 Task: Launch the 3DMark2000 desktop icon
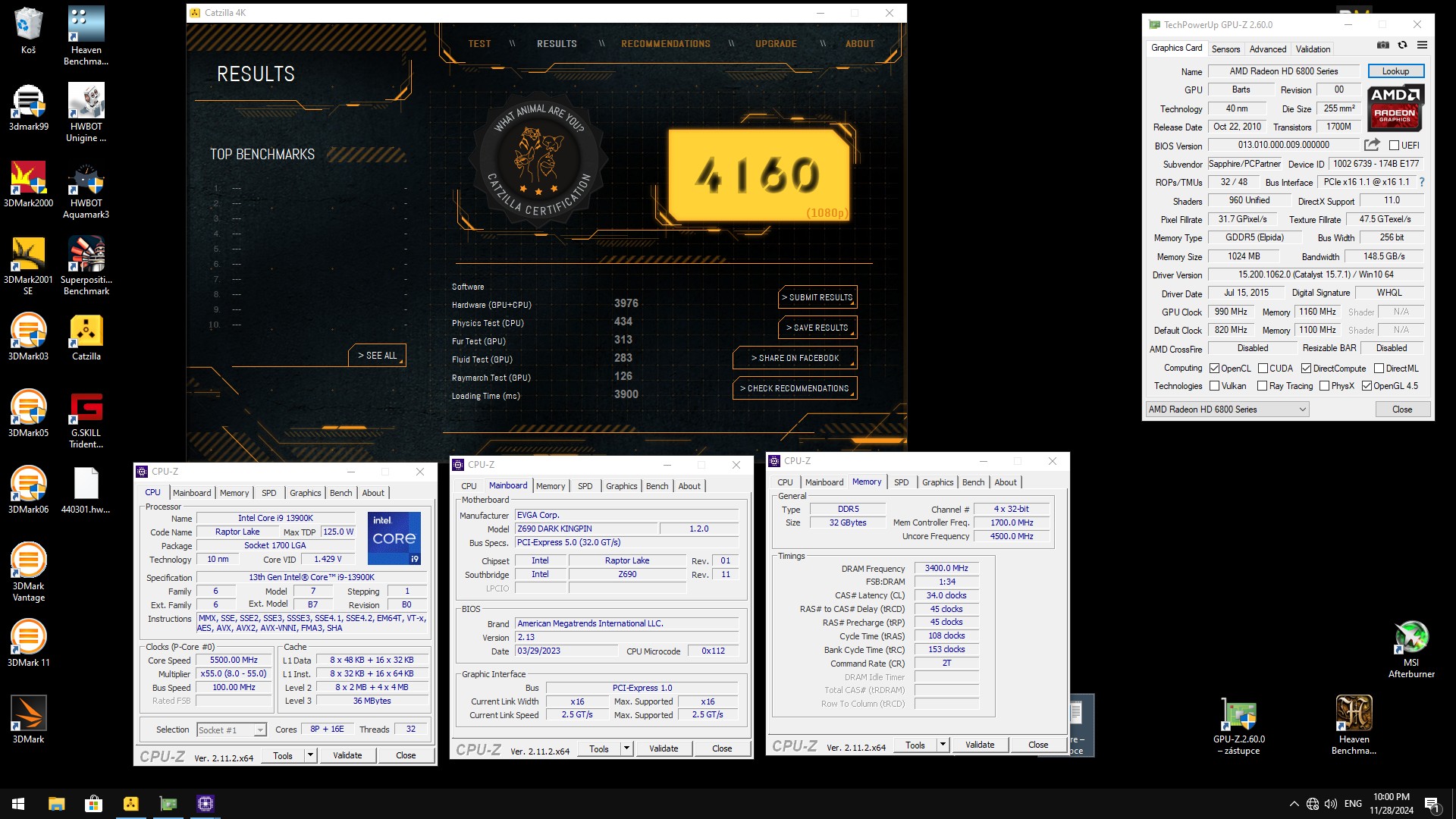(x=28, y=184)
